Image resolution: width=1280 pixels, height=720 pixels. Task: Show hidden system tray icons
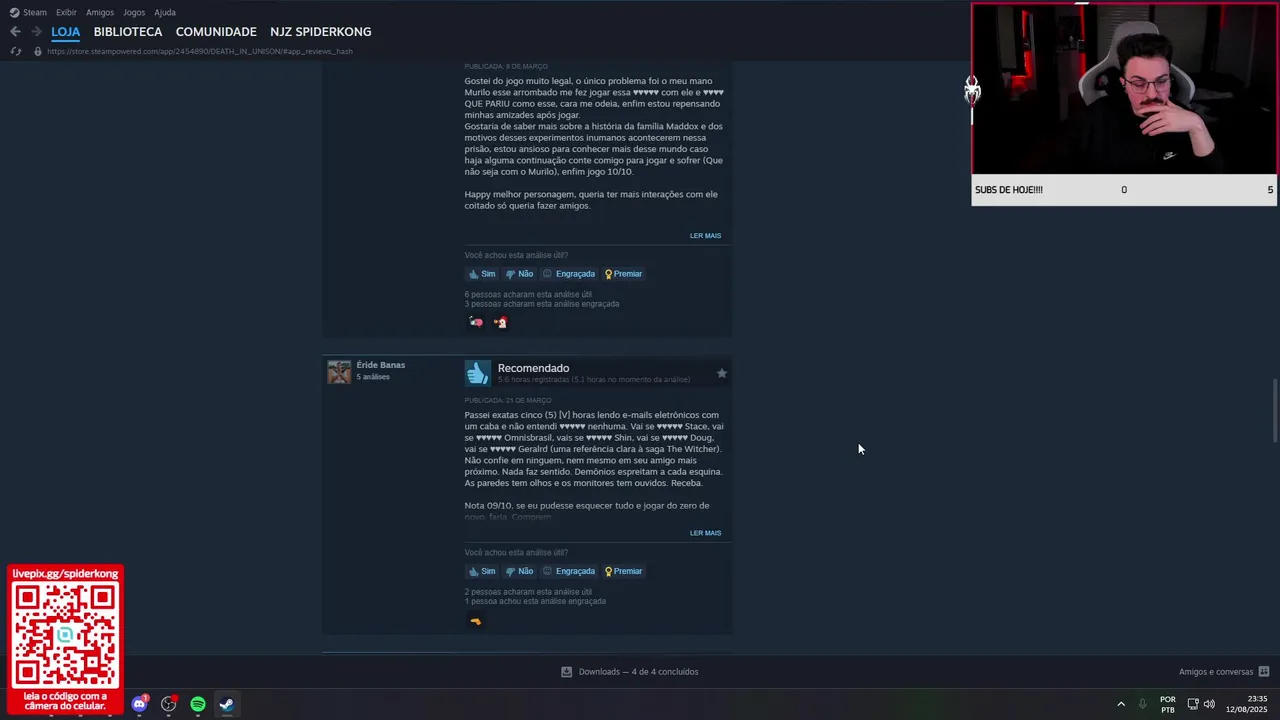coord(1120,704)
